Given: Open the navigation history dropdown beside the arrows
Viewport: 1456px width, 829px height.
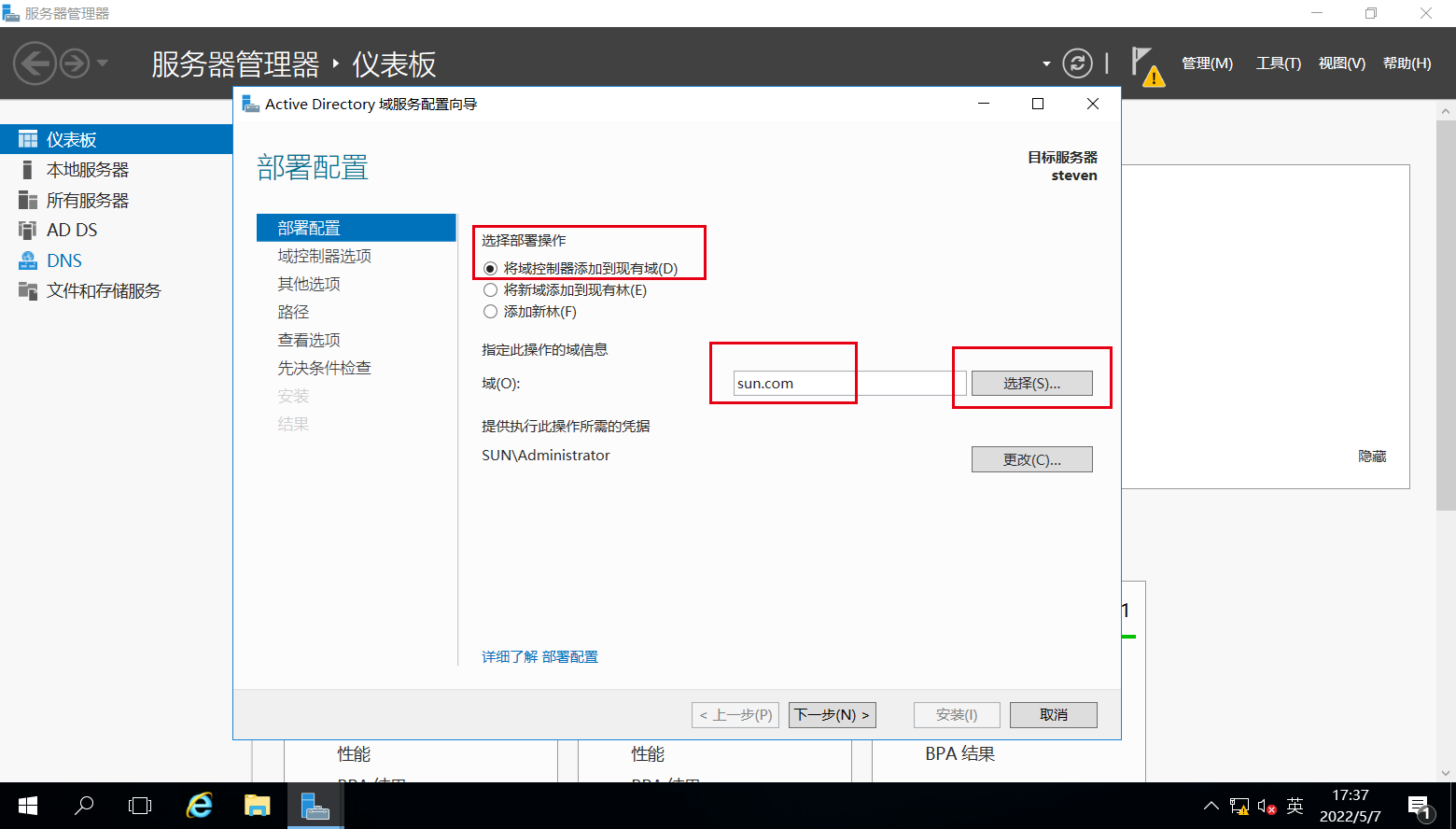Looking at the screenshot, I should (x=103, y=63).
